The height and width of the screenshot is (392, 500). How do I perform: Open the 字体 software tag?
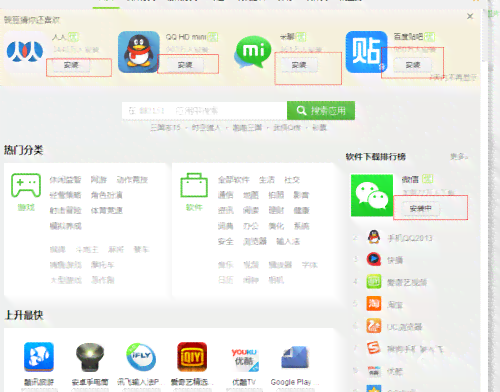(309, 265)
